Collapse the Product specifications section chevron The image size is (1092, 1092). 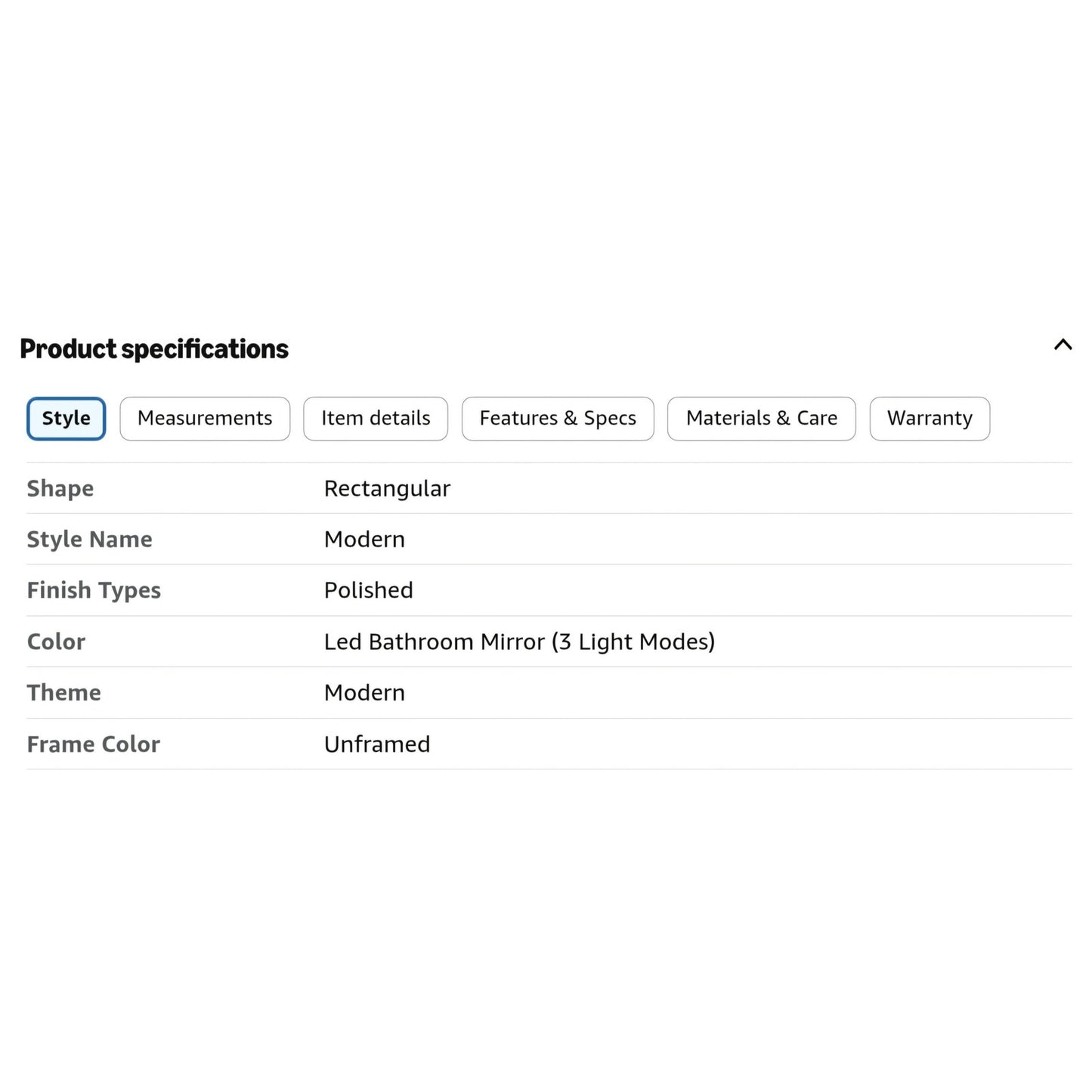click(x=1063, y=345)
